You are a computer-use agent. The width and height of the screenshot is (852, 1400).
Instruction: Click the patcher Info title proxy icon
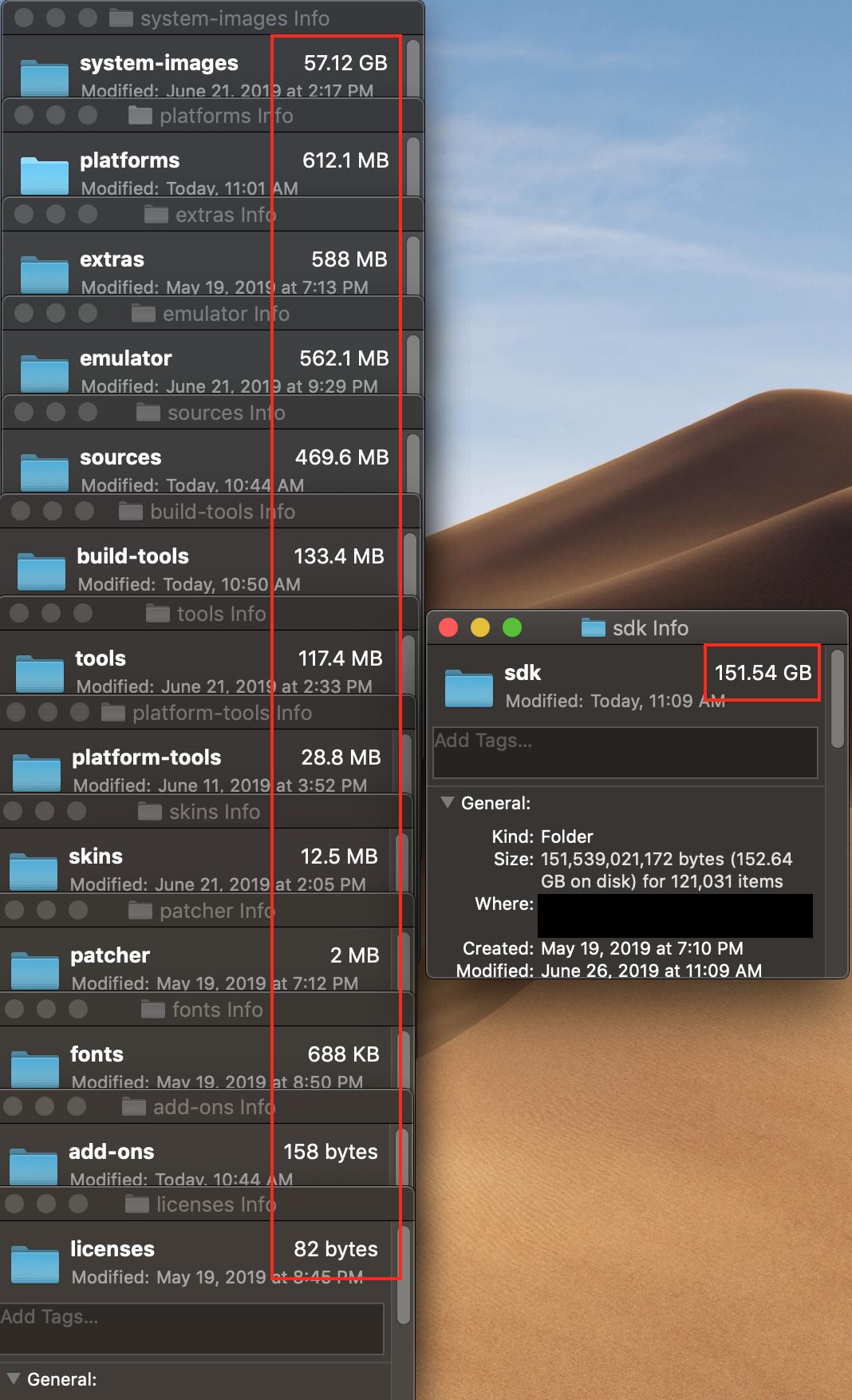coord(140,911)
